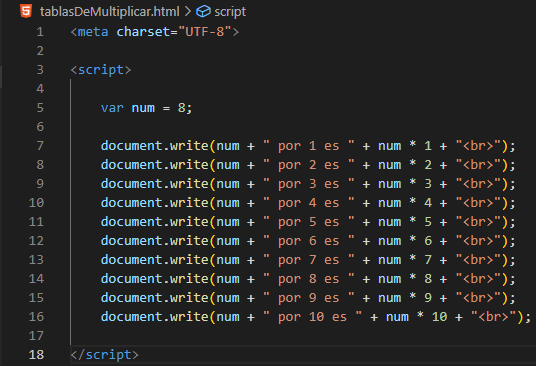This screenshot has height=366, width=536.
Task: Click the "<br>" string on line 16
Action: click(493, 316)
